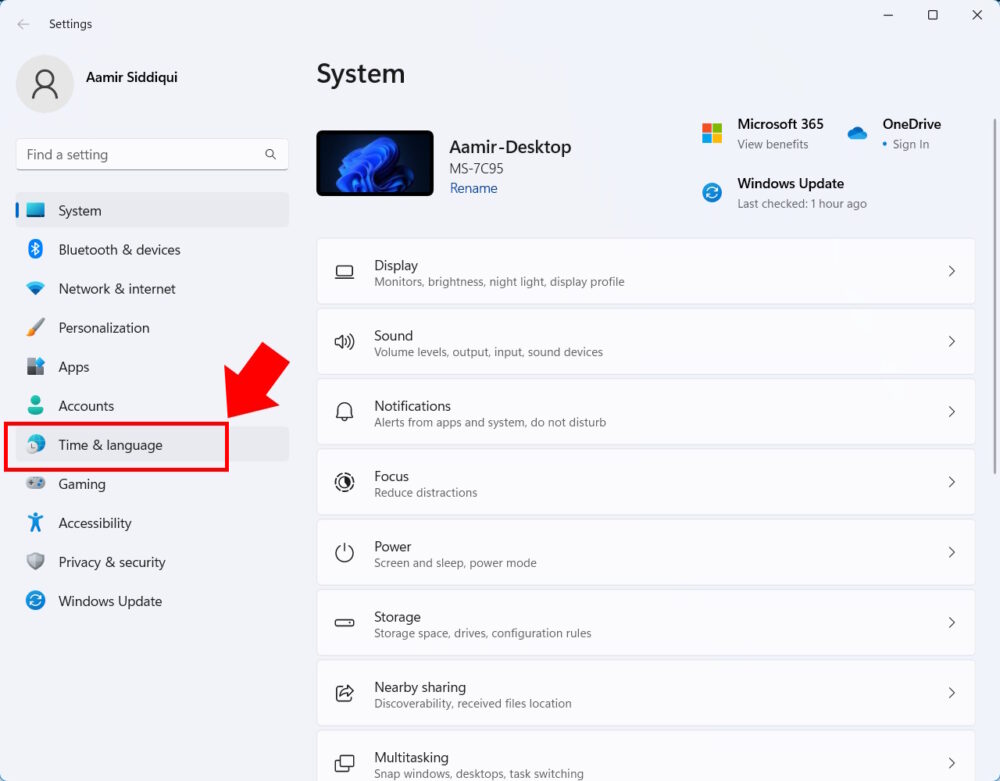Click the back arrow in title bar
1000x781 pixels.
24,24
